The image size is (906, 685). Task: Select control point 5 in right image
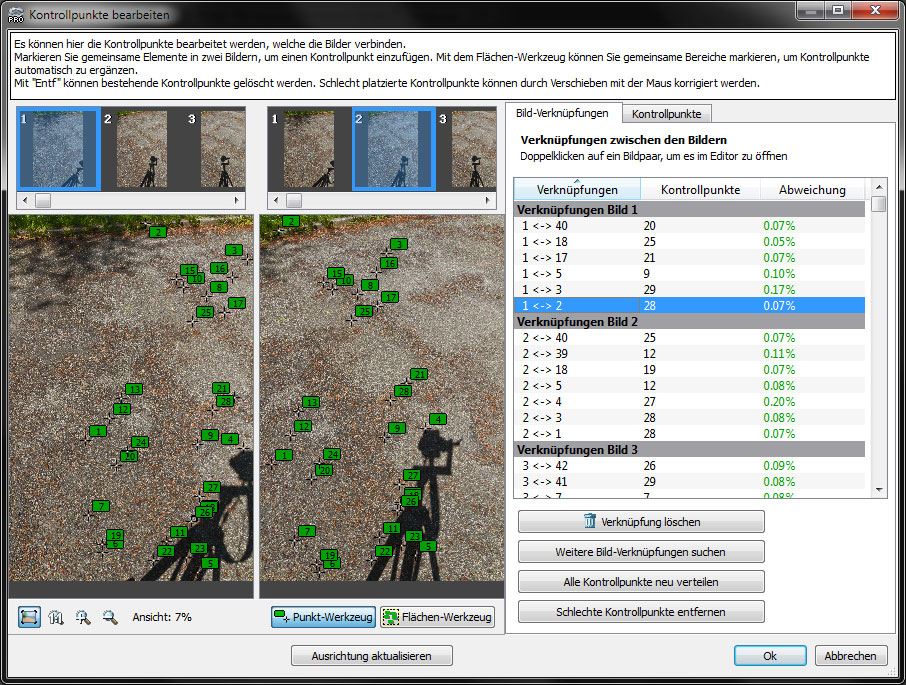coord(428,546)
